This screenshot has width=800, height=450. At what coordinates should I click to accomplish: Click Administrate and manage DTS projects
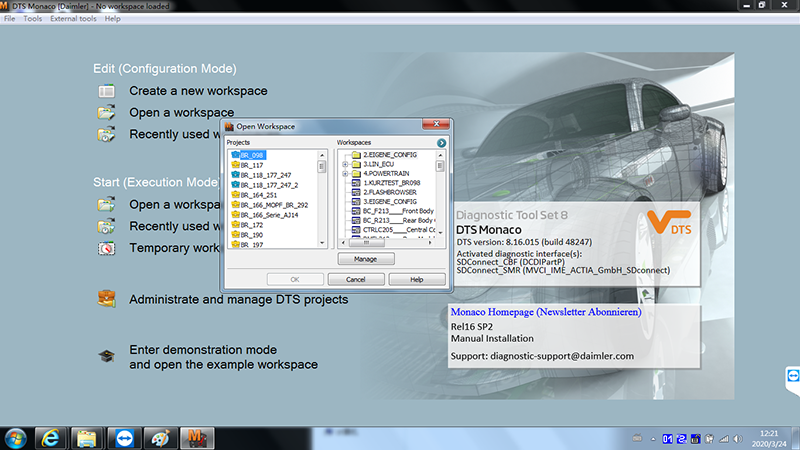pos(238,299)
